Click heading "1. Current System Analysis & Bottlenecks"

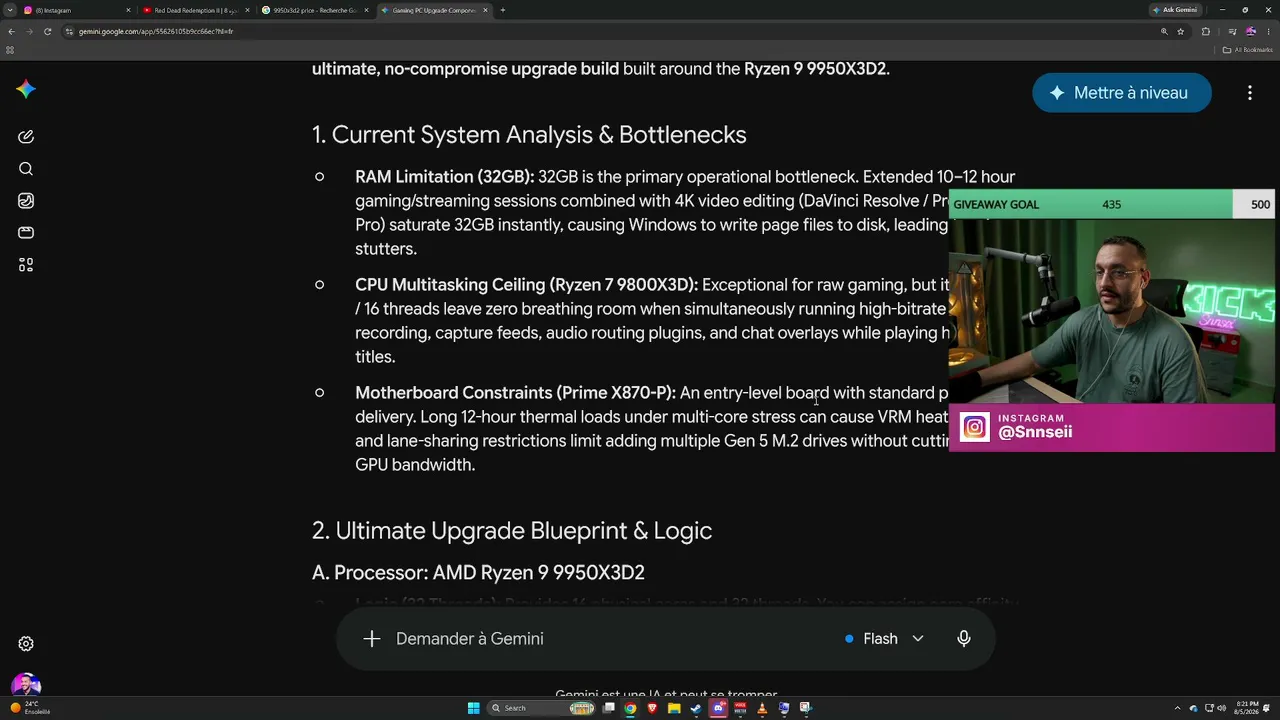pos(529,135)
